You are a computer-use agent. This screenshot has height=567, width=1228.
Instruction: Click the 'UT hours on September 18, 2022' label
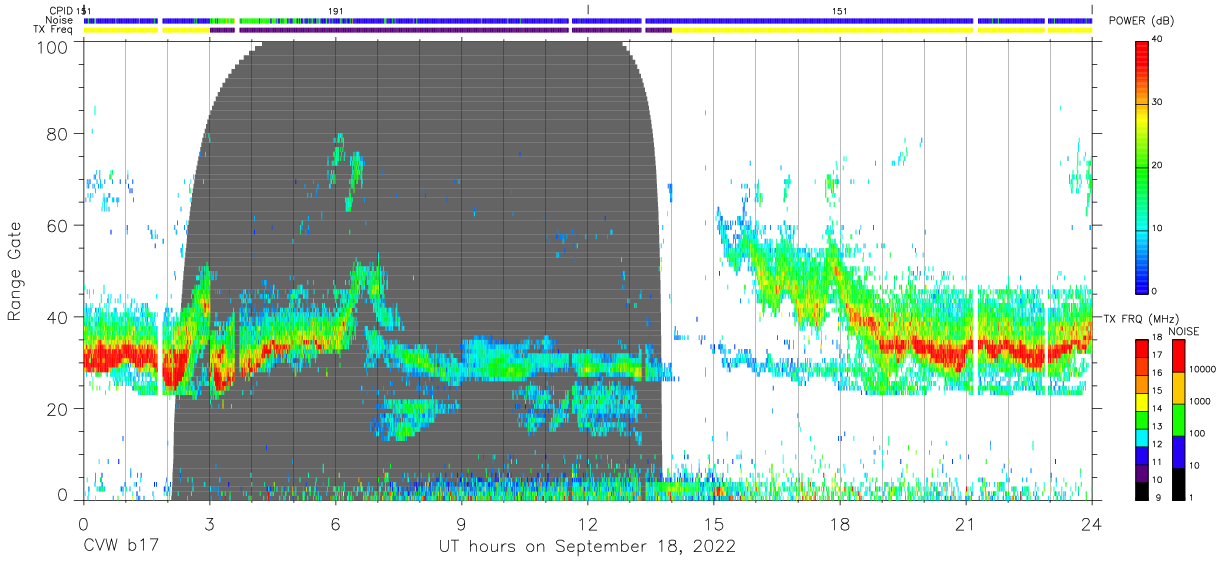(x=587, y=547)
